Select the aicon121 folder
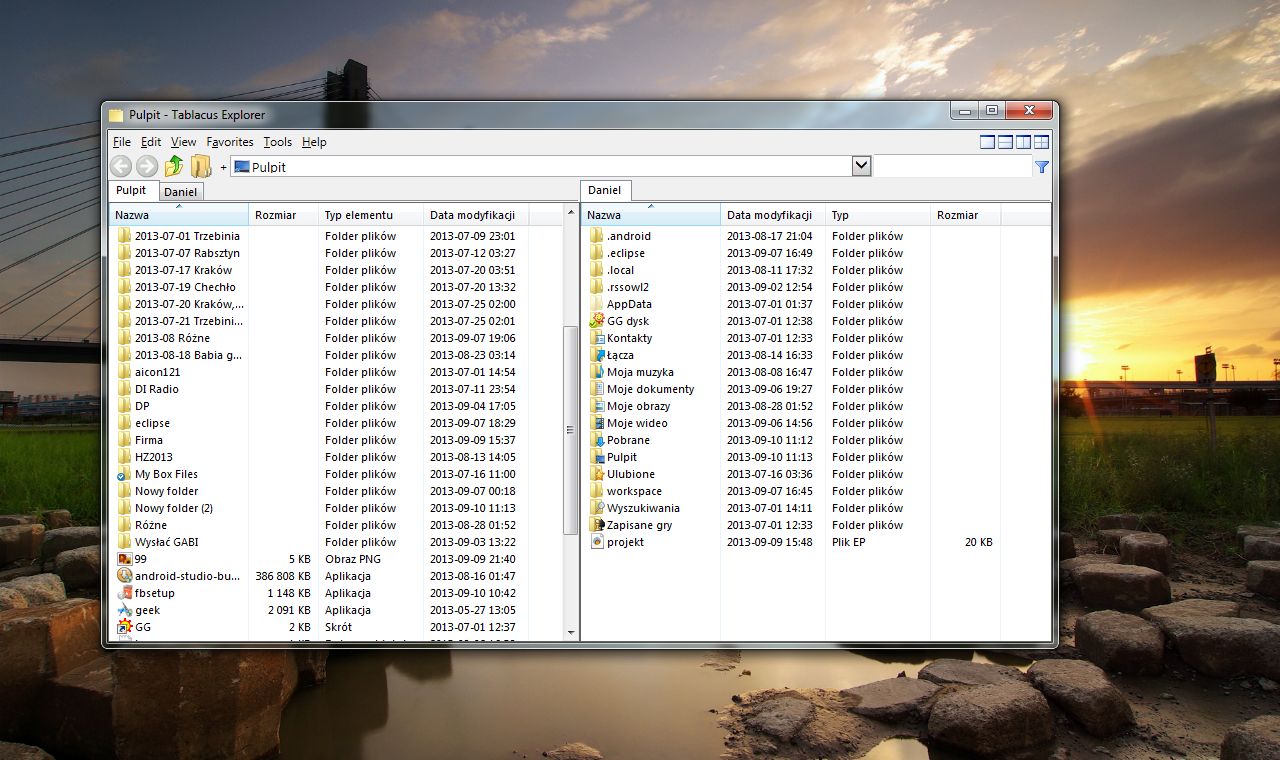Screen dimensions: 1280x760 point(158,372)
